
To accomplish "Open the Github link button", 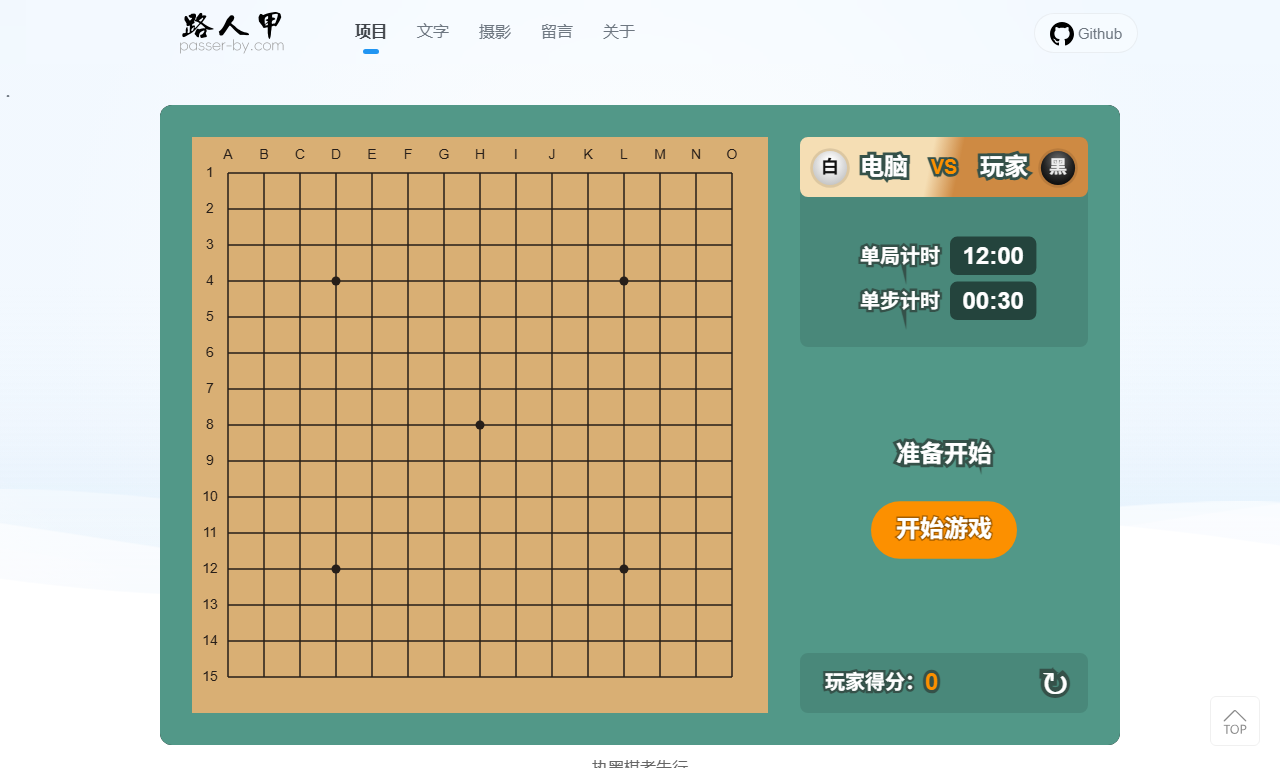I will [1086, 33].
